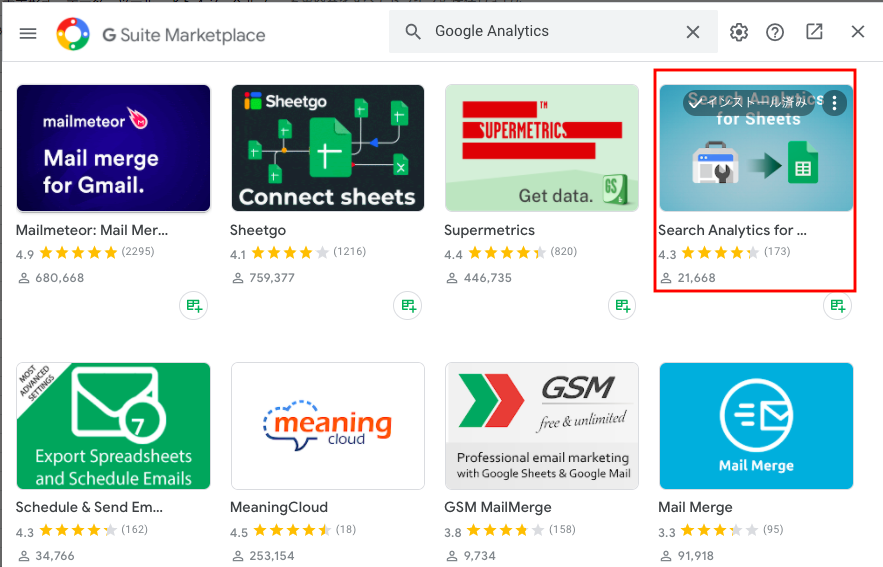Click the MeaningCloud 4.5 star rating
883x567 pixels.
[292, 530]
